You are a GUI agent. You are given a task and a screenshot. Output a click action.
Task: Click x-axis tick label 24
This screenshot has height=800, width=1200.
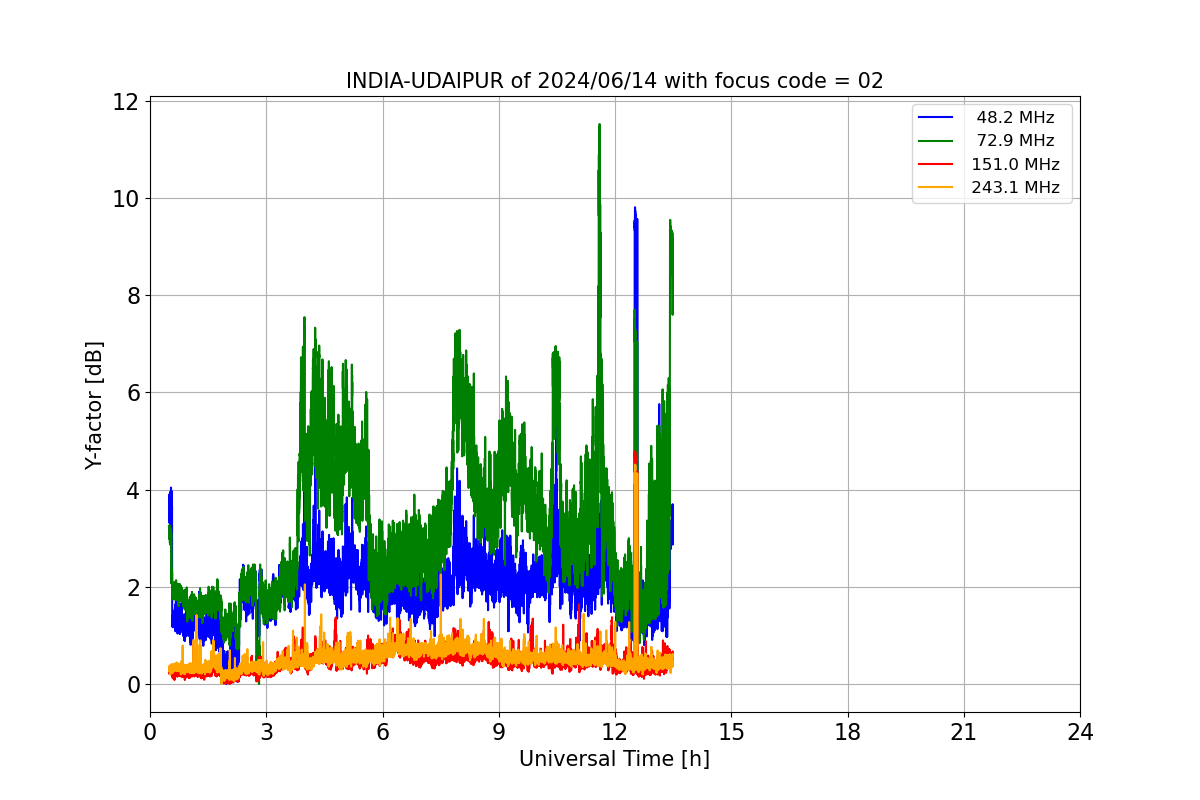[1080, 732]
